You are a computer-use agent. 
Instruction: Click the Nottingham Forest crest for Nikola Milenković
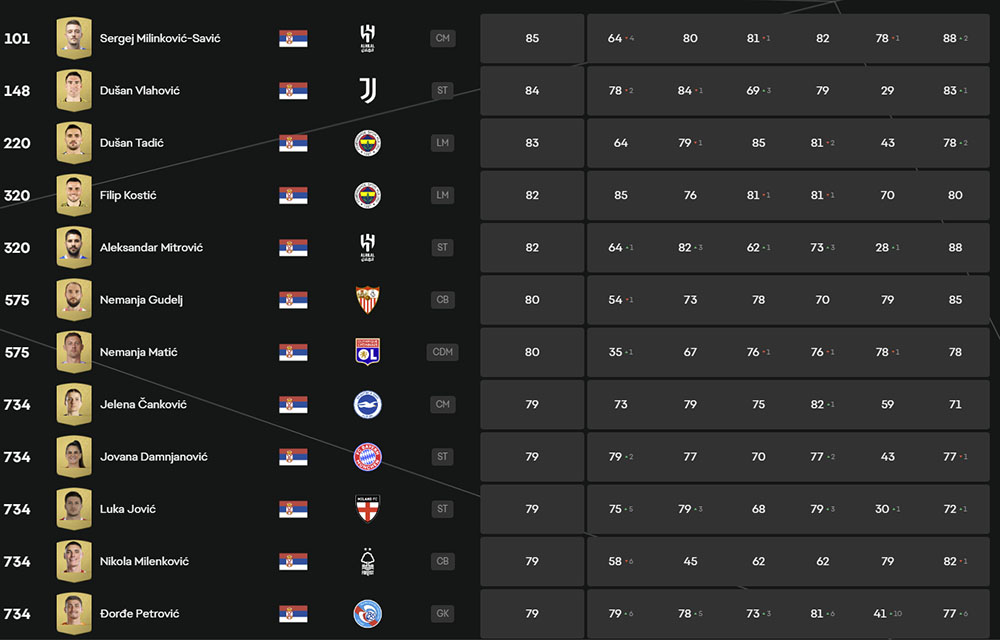tap(367, 561)
